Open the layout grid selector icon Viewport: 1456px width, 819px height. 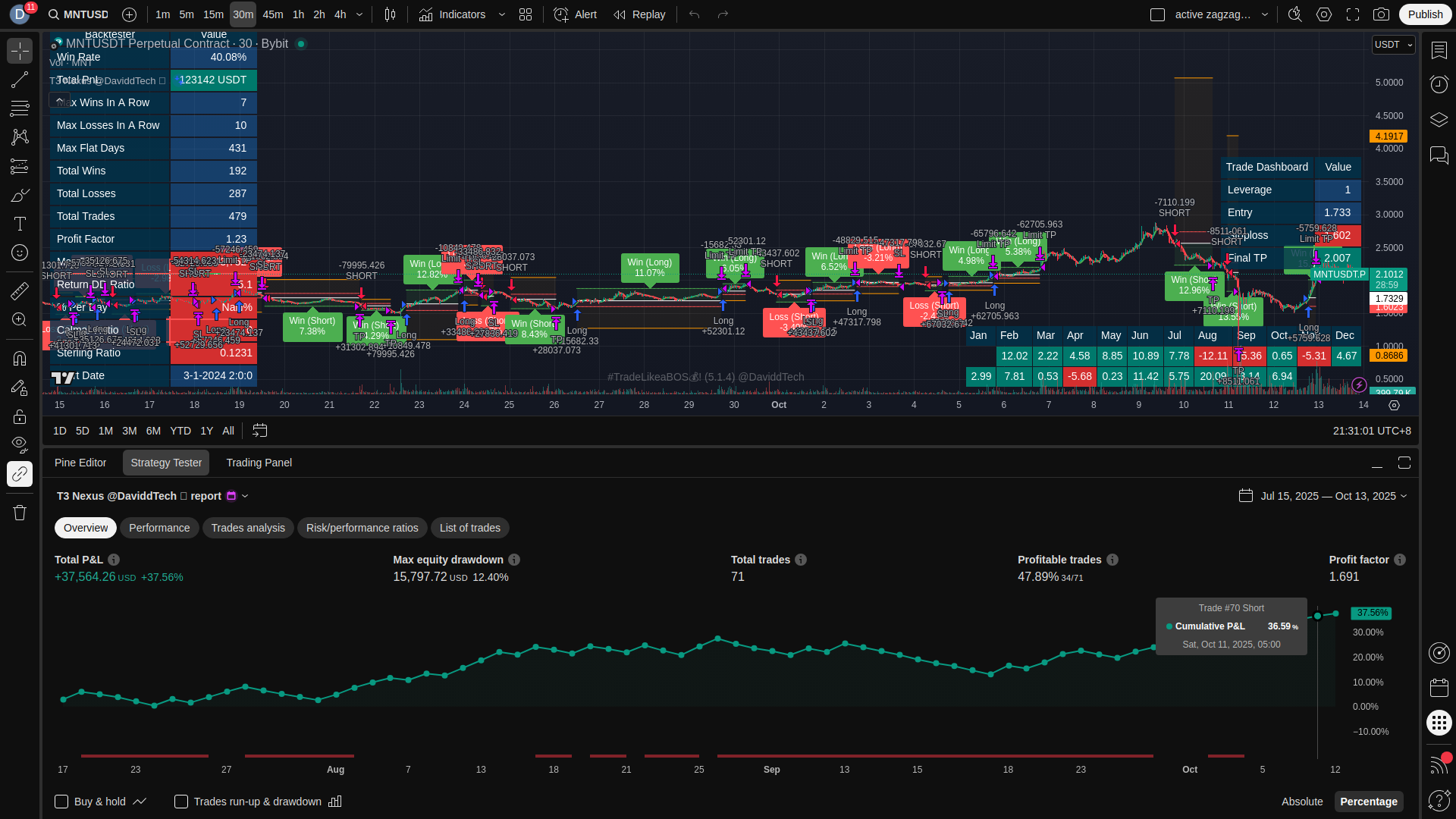pos(526,14)
